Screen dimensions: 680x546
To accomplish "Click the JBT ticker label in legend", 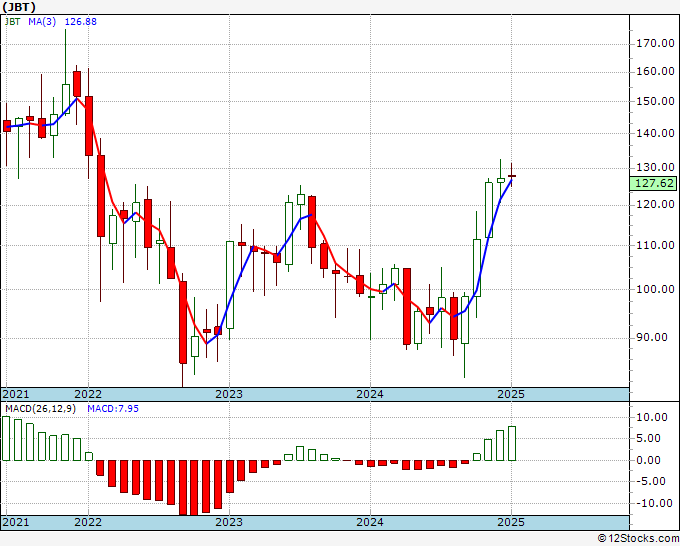I will [13, 22].
